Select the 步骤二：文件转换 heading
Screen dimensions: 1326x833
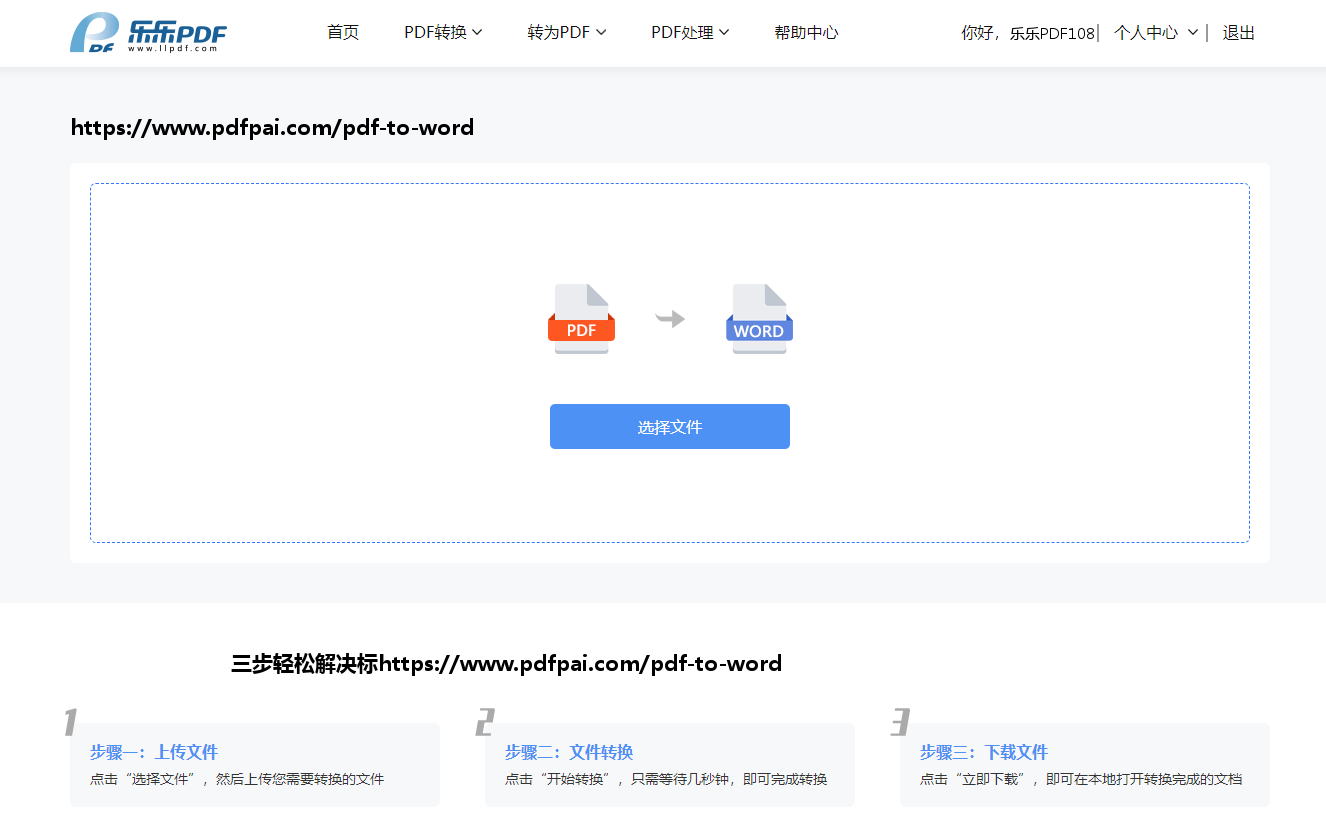(x=569, y=752)
